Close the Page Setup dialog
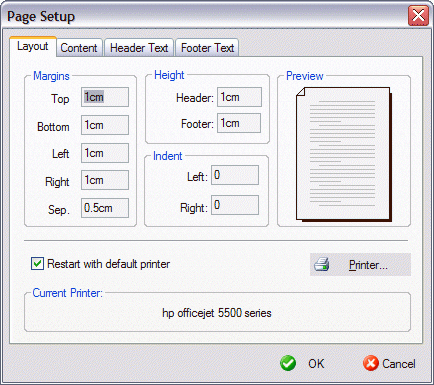 pos(418,15)
